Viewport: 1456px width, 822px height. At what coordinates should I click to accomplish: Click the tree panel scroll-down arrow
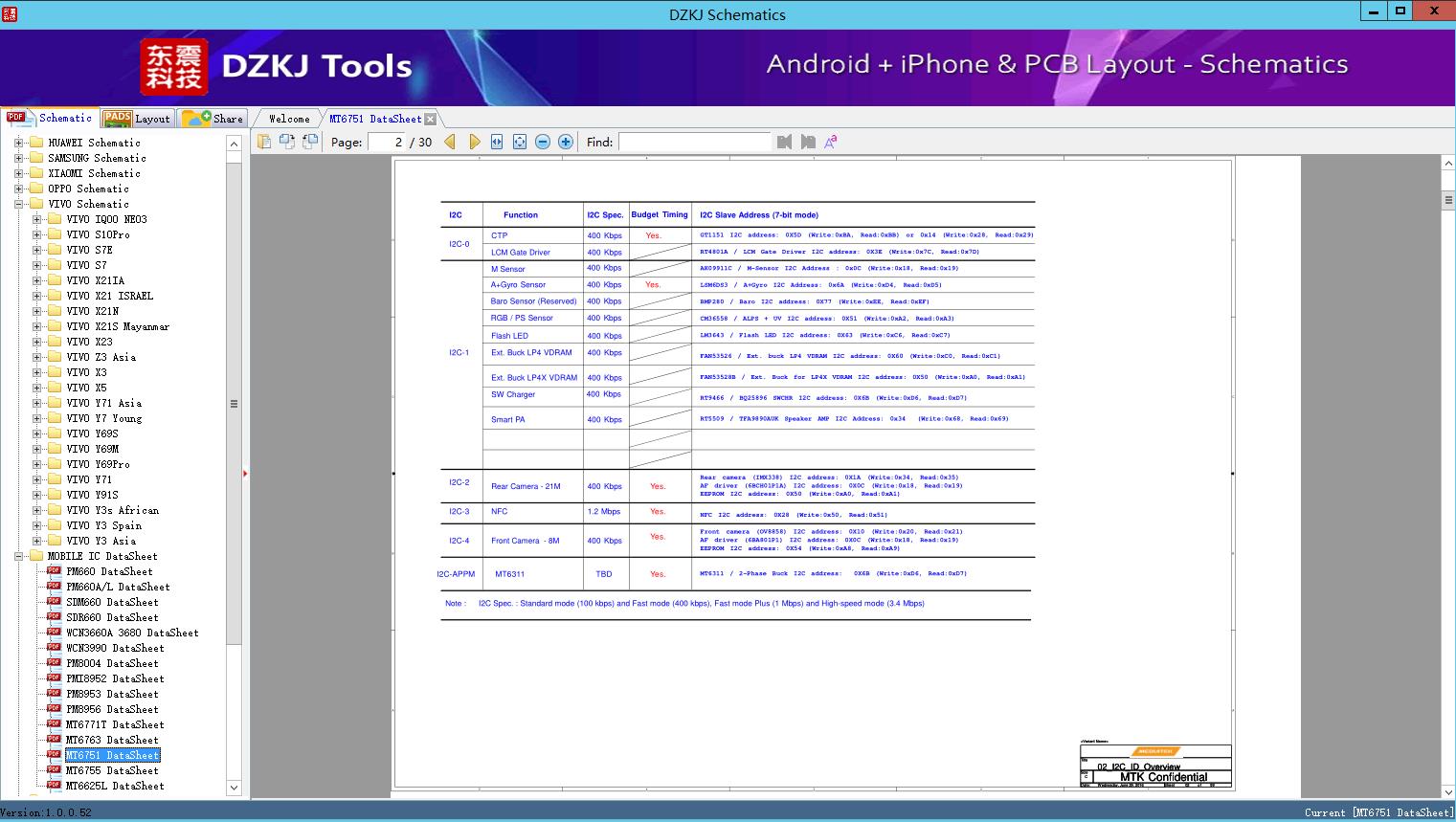(x=234, y=788)
